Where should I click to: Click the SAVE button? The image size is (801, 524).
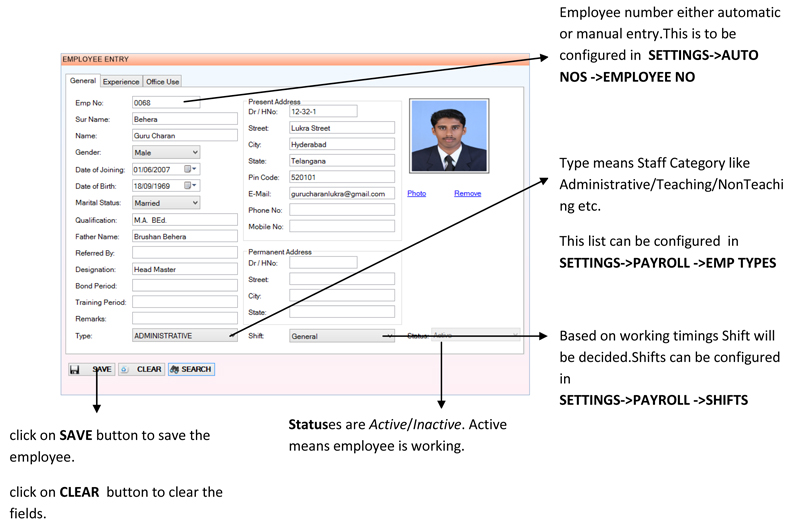[x=92, y=369]
